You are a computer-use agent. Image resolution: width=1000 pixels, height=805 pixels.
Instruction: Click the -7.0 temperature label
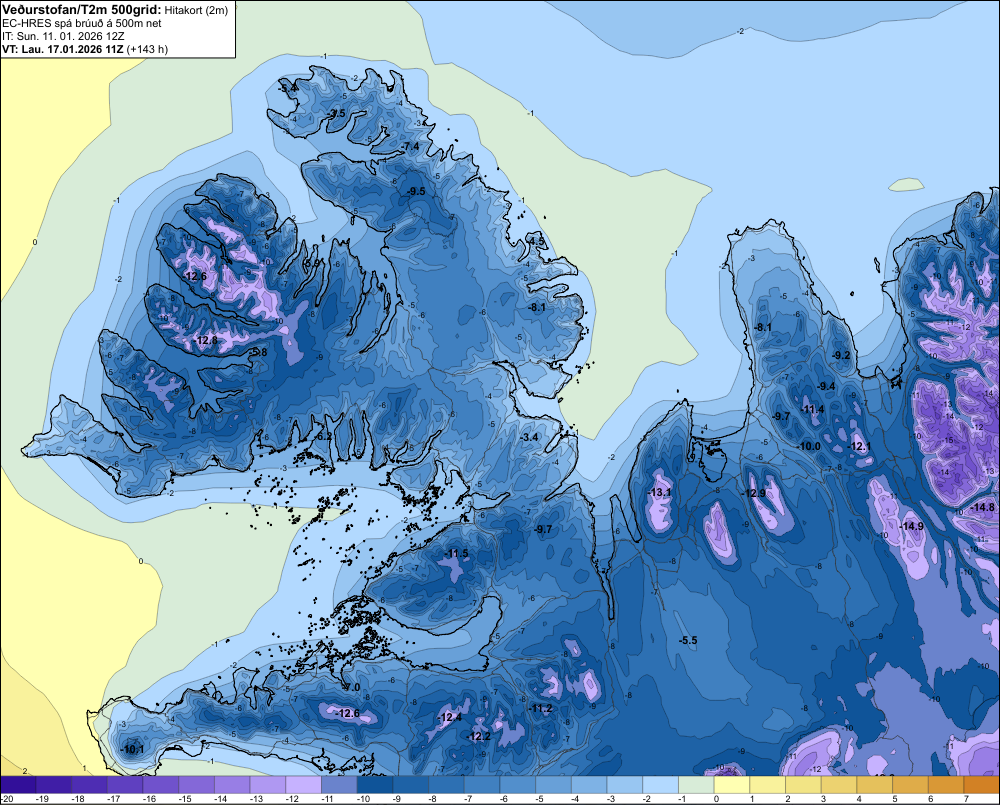coord(351,688)
